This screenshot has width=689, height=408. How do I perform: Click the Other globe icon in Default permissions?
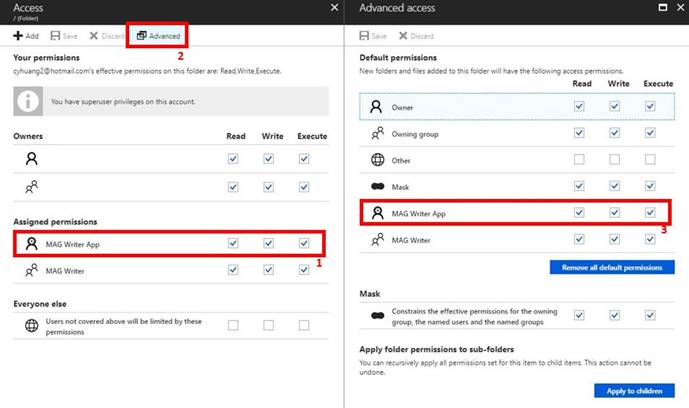click(x=377, y=159)
